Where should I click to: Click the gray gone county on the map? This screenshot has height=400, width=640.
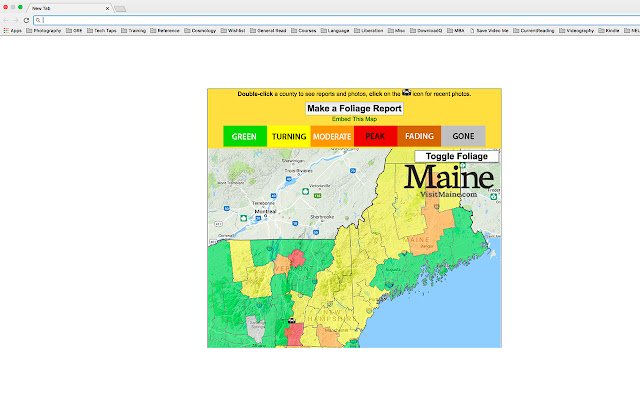point(256,329)
